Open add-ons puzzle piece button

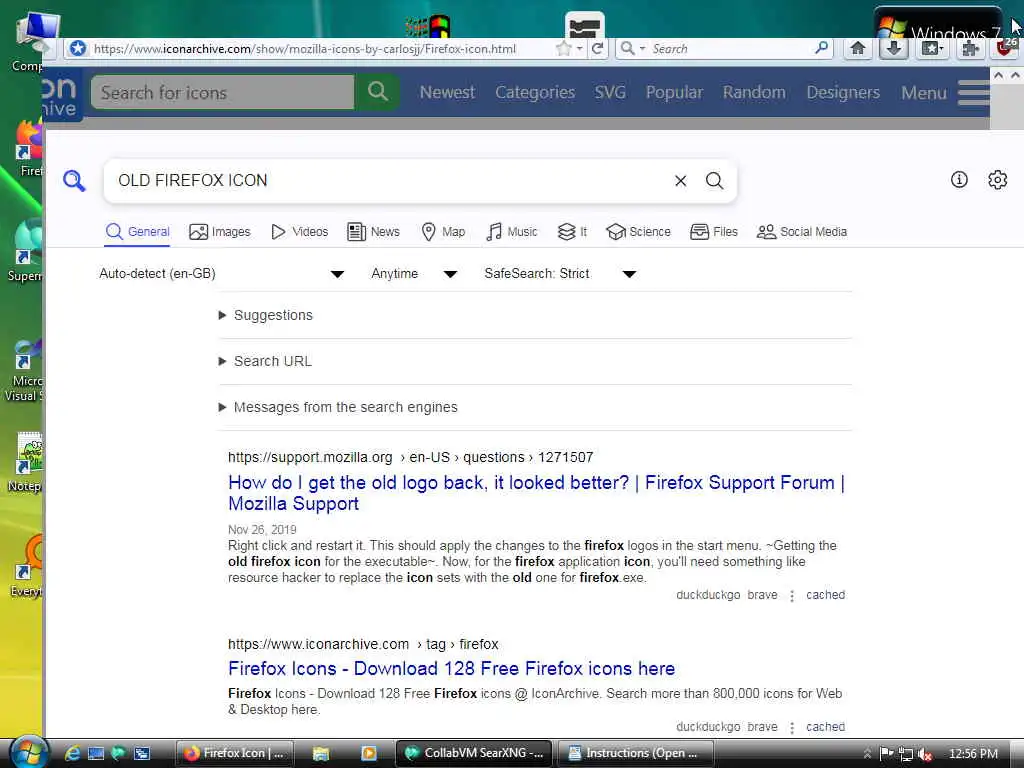coord(970,48)
